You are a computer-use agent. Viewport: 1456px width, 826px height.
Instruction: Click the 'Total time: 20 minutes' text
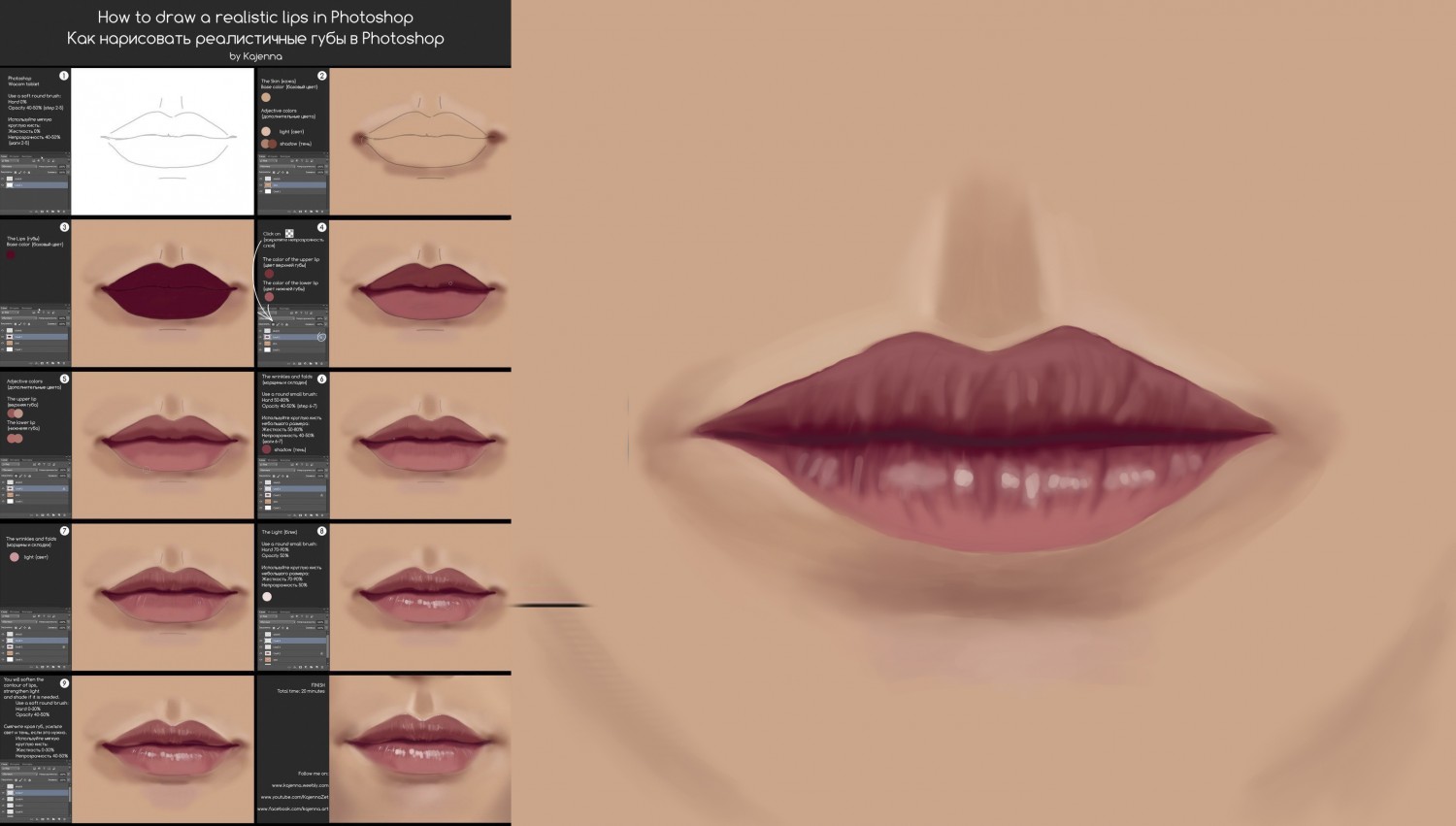301,692
